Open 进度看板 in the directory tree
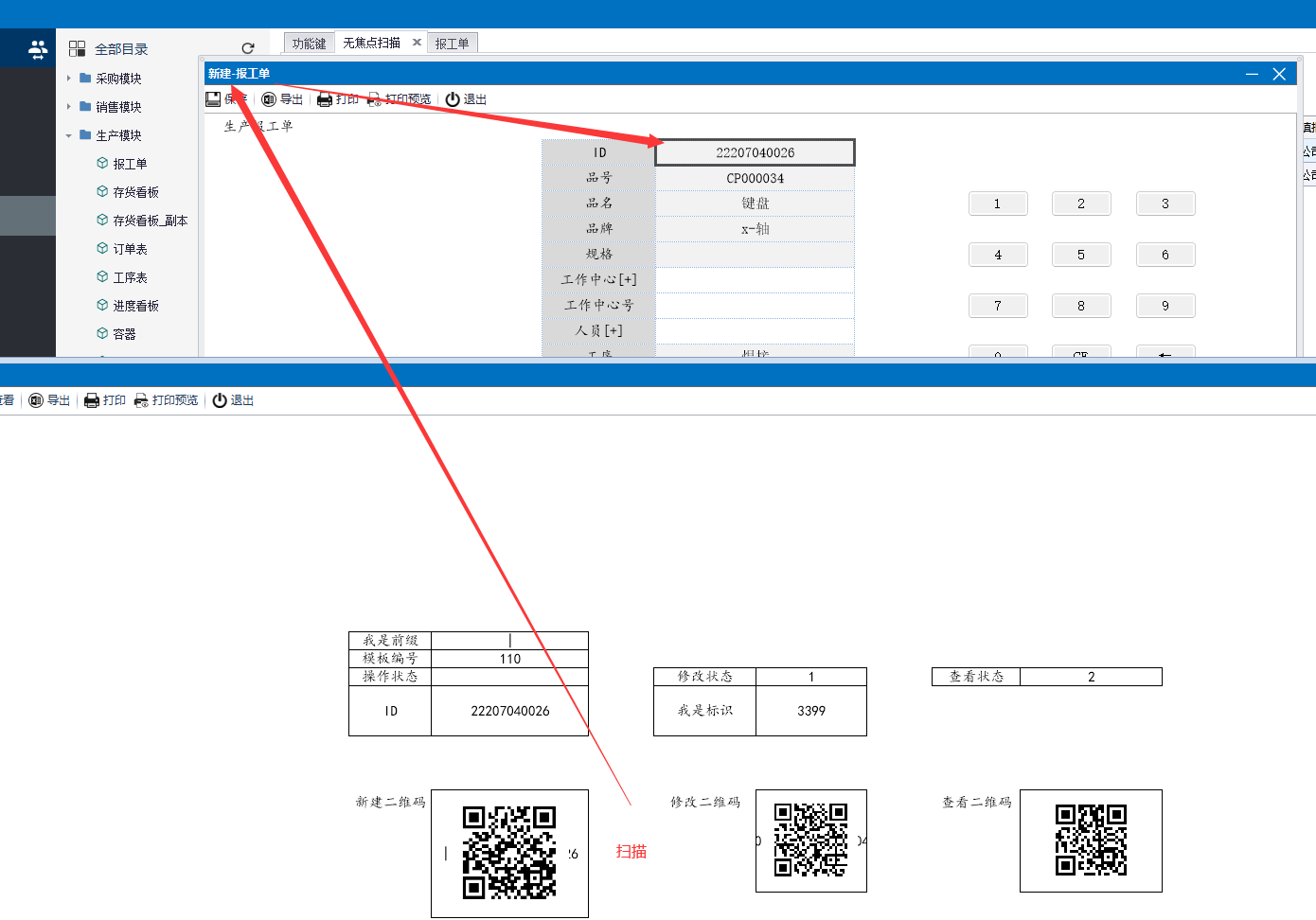This screenshot has height=920, width=1316. [x=135, y=306]
